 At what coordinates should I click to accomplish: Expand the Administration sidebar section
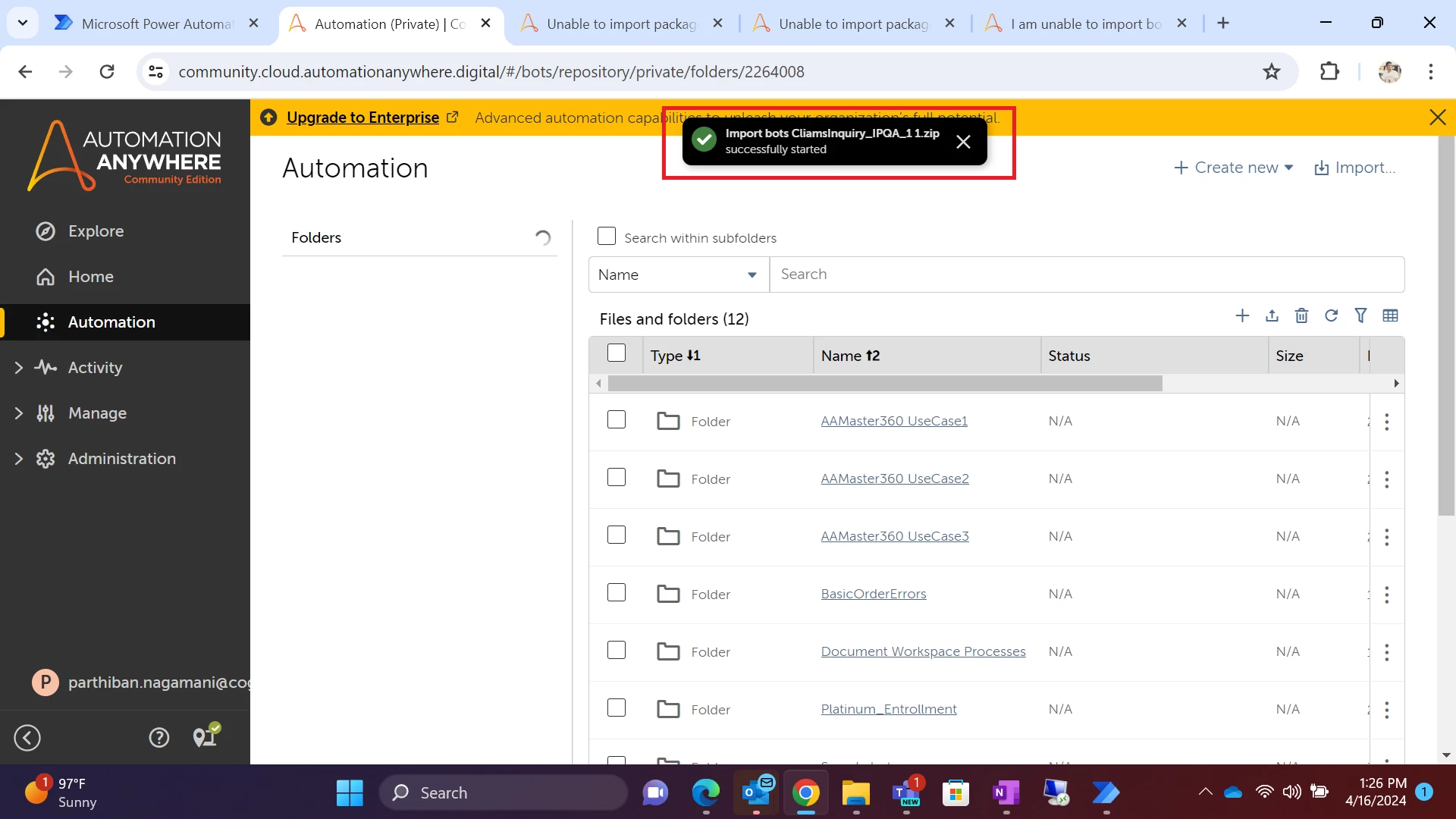[121, 459]
